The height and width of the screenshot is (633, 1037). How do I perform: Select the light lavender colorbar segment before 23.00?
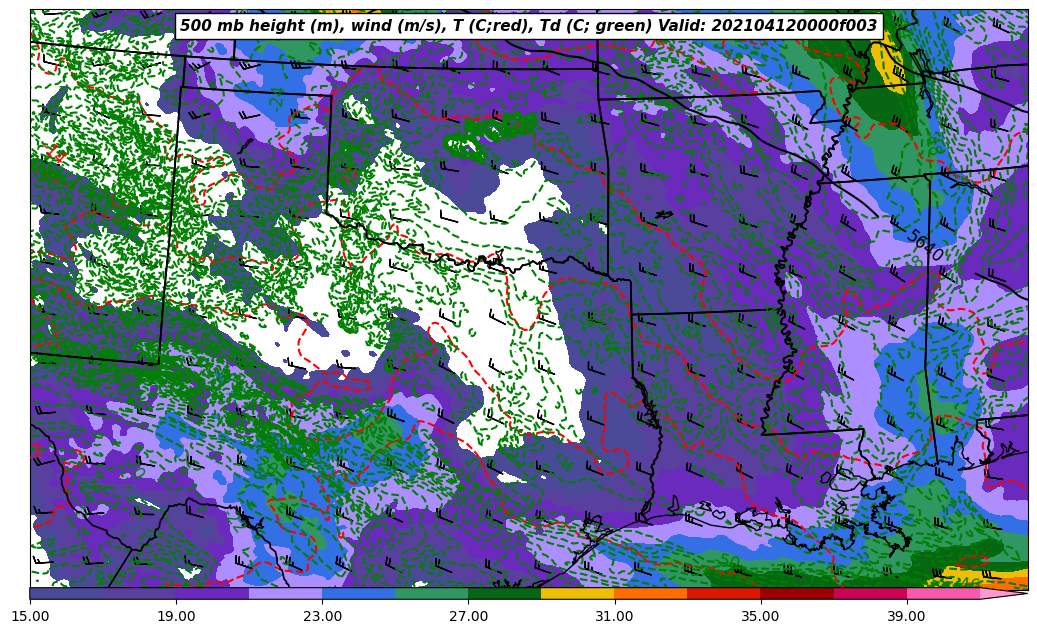pos(286,593)
